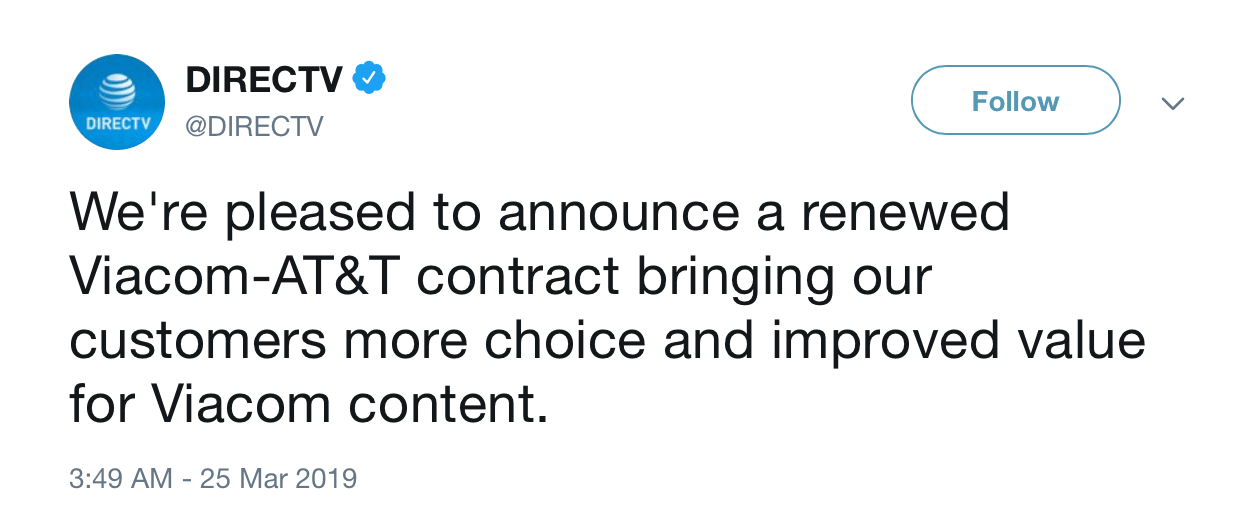Viewport: 1254px width, 514px height.
Task: Open the tweet options chevron menu
Action: (1173, 102)
